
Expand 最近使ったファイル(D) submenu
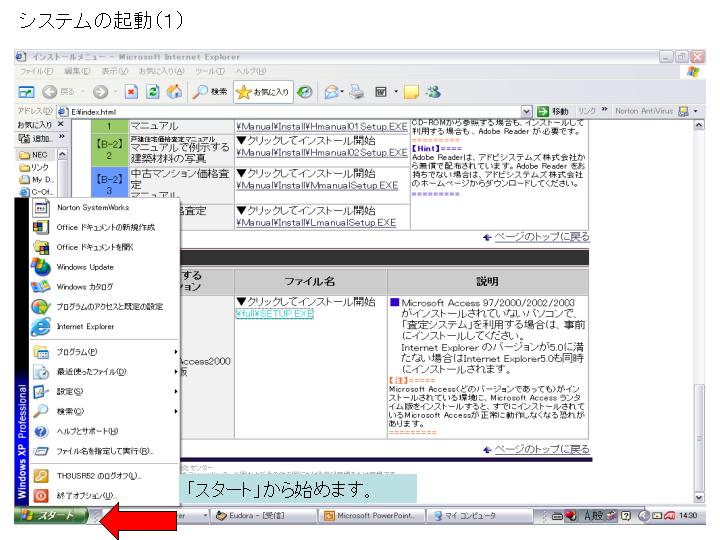pos(104,372)
